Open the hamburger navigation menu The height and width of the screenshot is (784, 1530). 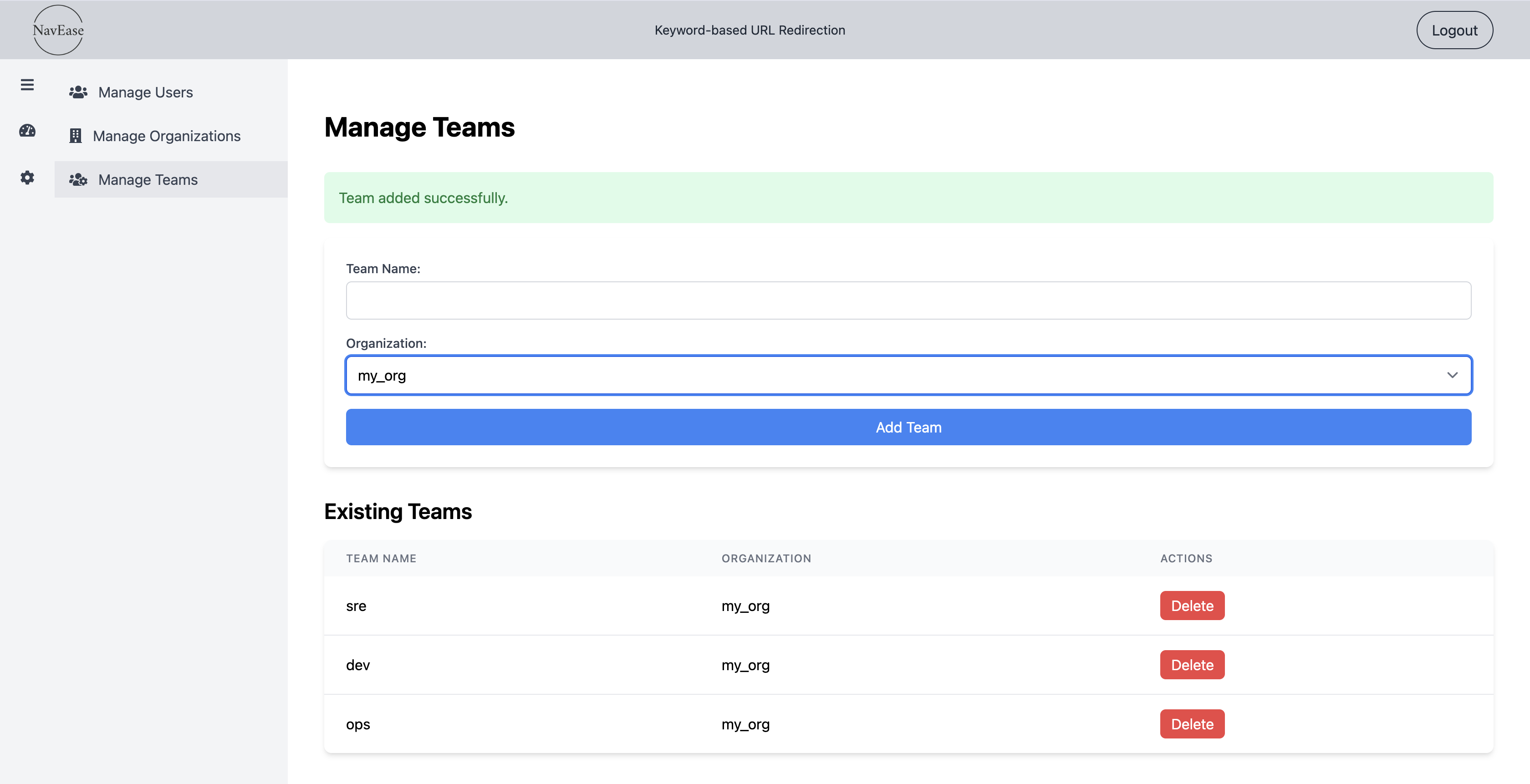(x=27, y=85)
